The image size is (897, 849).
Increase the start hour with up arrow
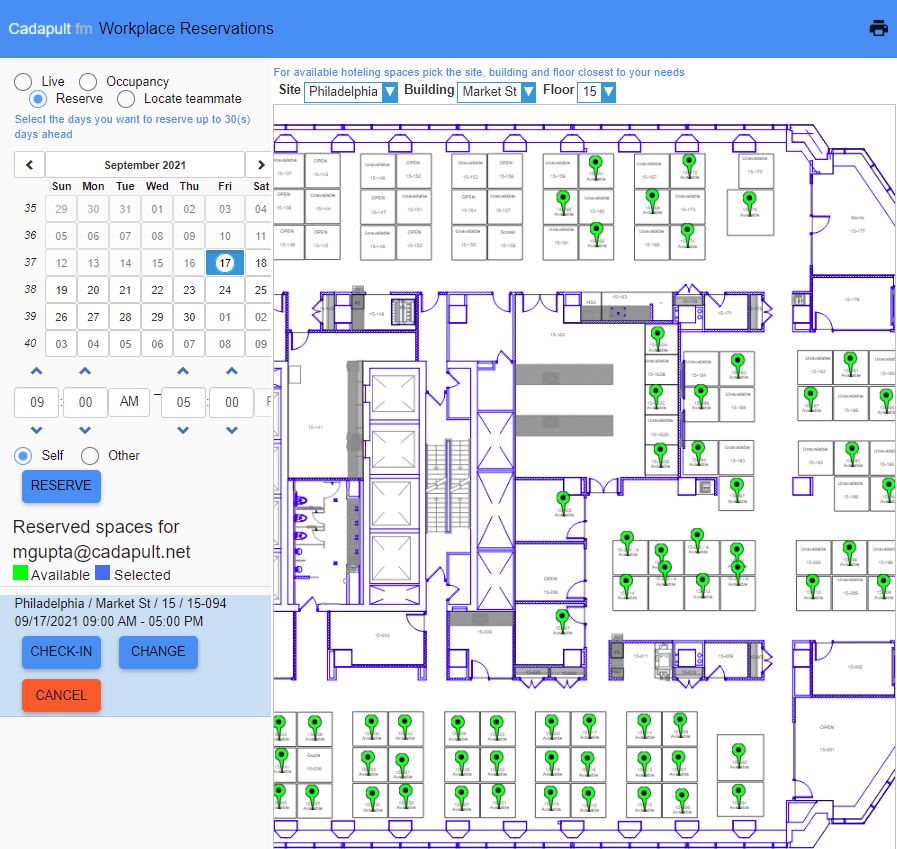coord(37,372)
